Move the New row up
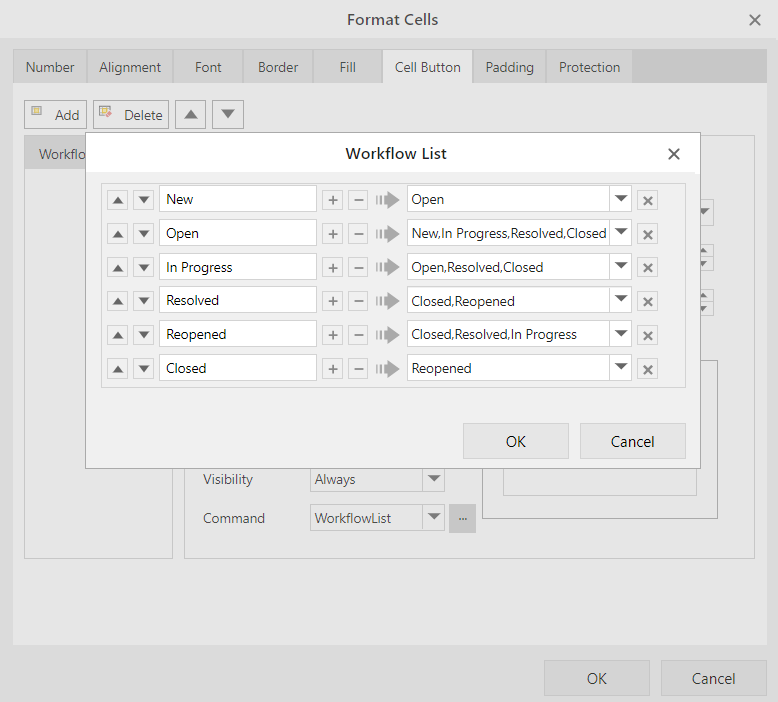The height and width of the screenshot is (702, 778). pyautogui.click(x=118, y=200)
